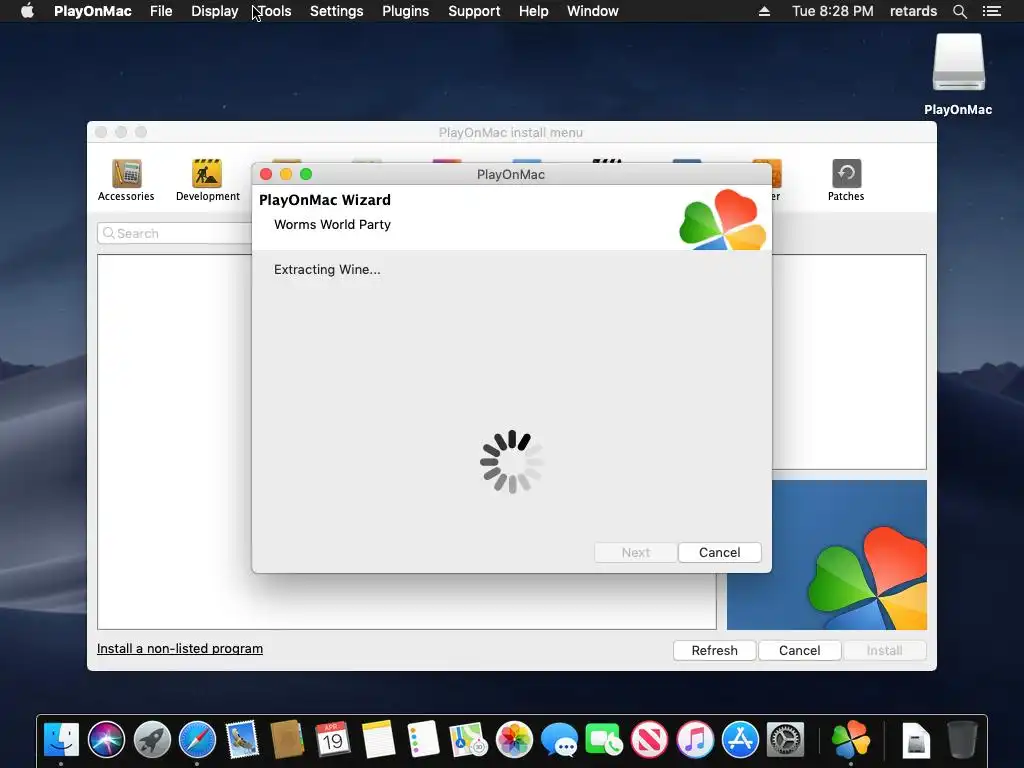
Task: Click the greyed Install button
Action: pyautogui.click(x=884, y=650)
